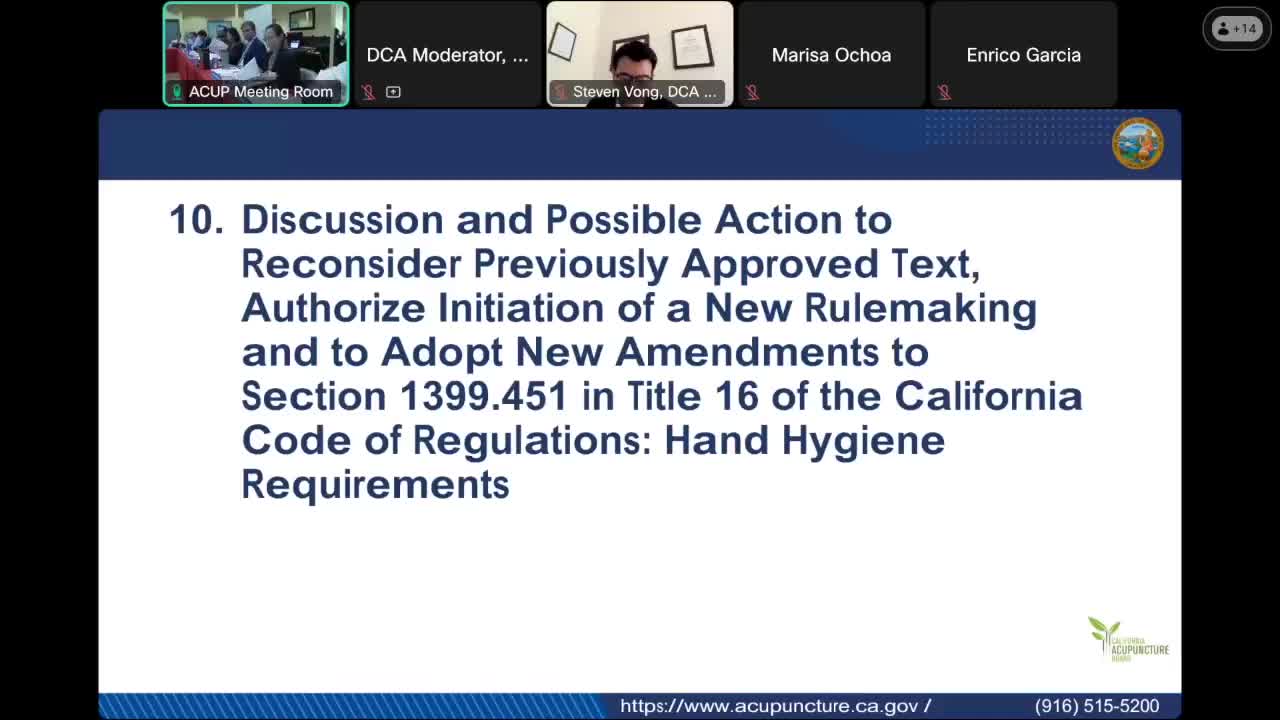Viewport: 1280px width, 720px height.
Task: Click the 'Steven Vong, DCA' name label
Action: [644, 92]
